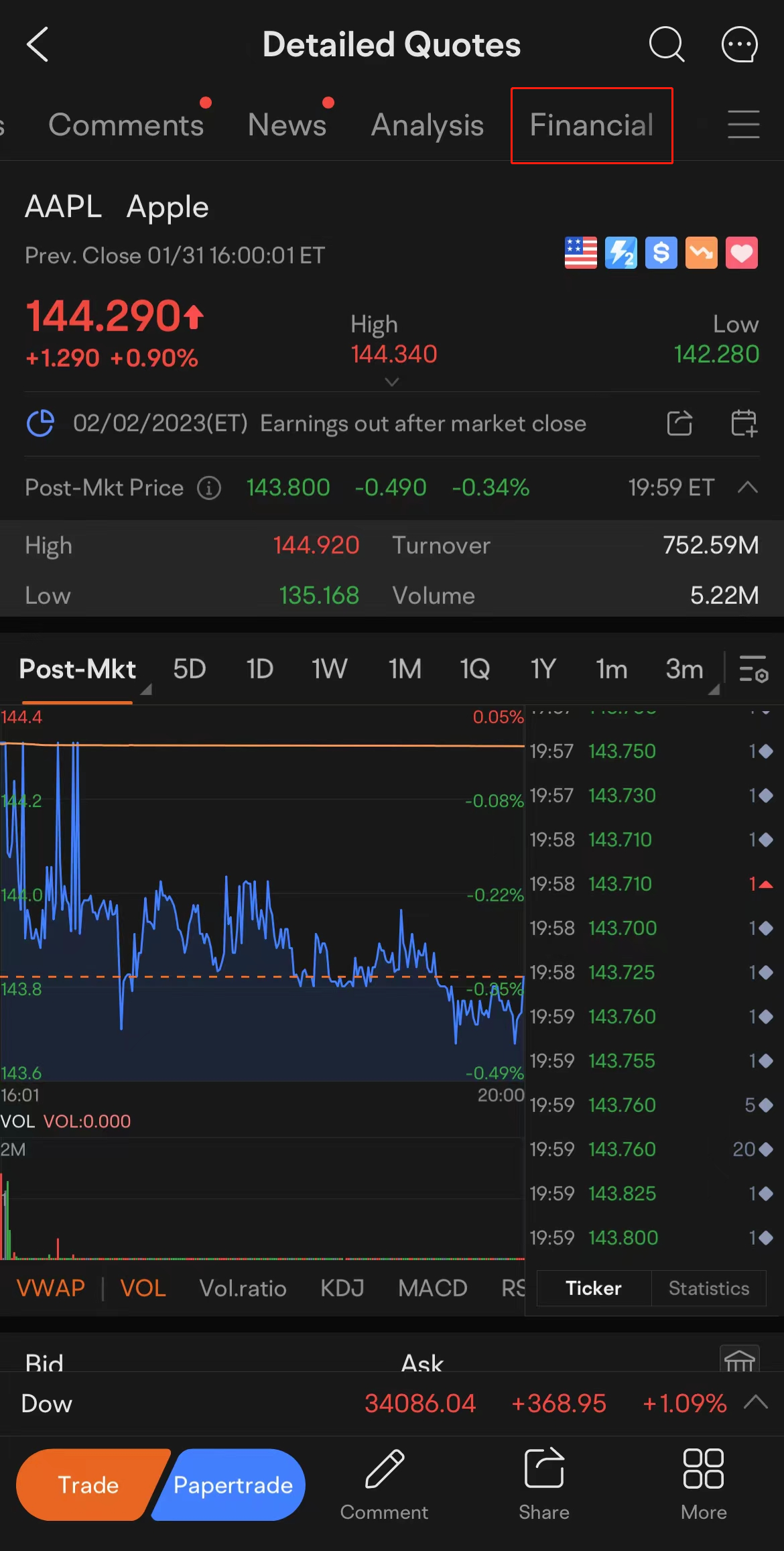
Task: Tap the orange Trade button
Action: tap(88, 1485)
